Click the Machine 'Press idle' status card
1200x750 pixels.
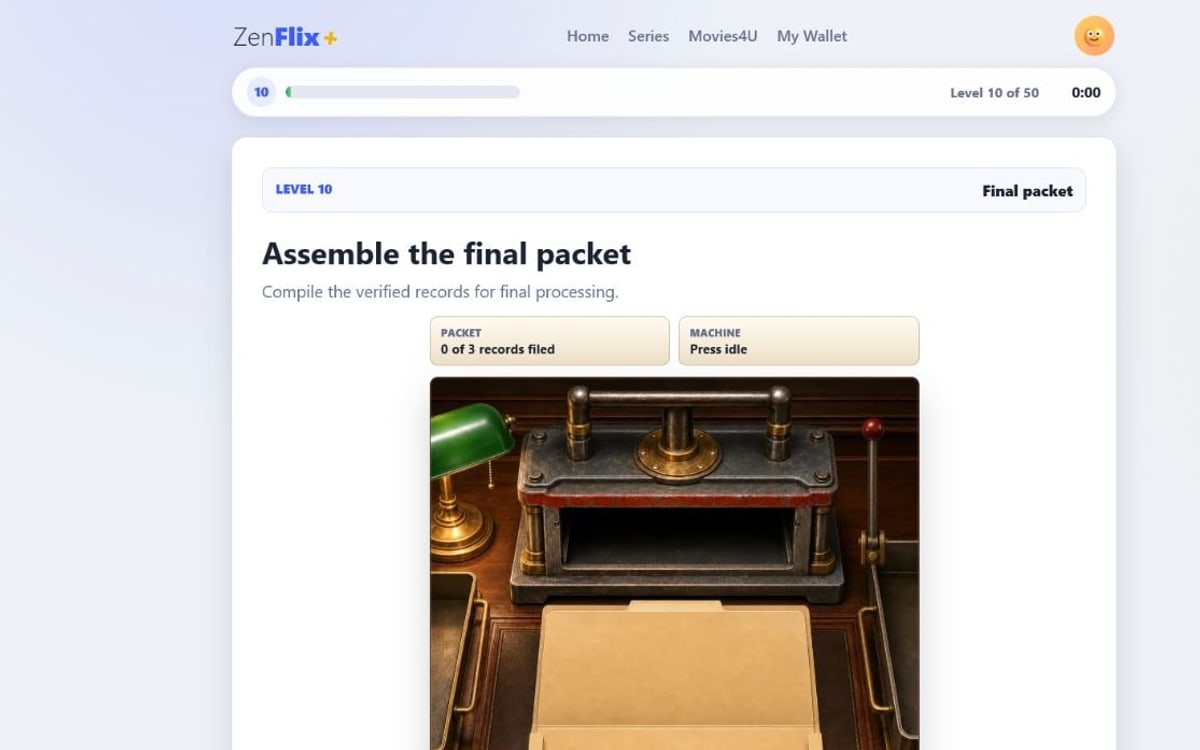[798, 341]
